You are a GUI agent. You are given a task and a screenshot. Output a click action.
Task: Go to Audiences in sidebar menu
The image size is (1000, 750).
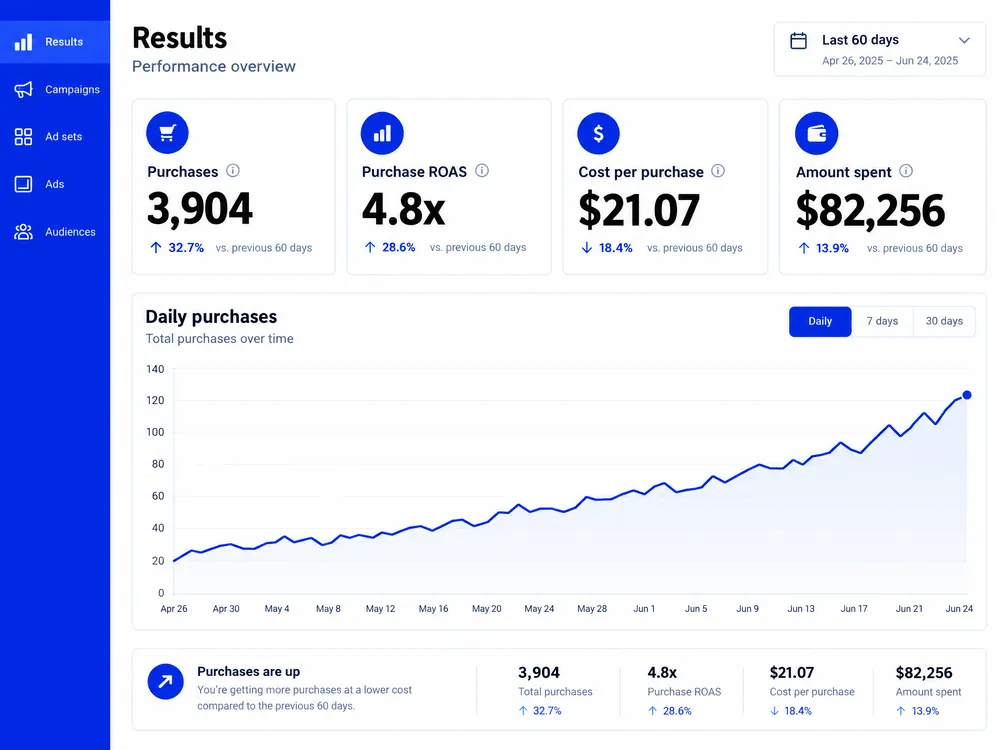click(55, 232)
